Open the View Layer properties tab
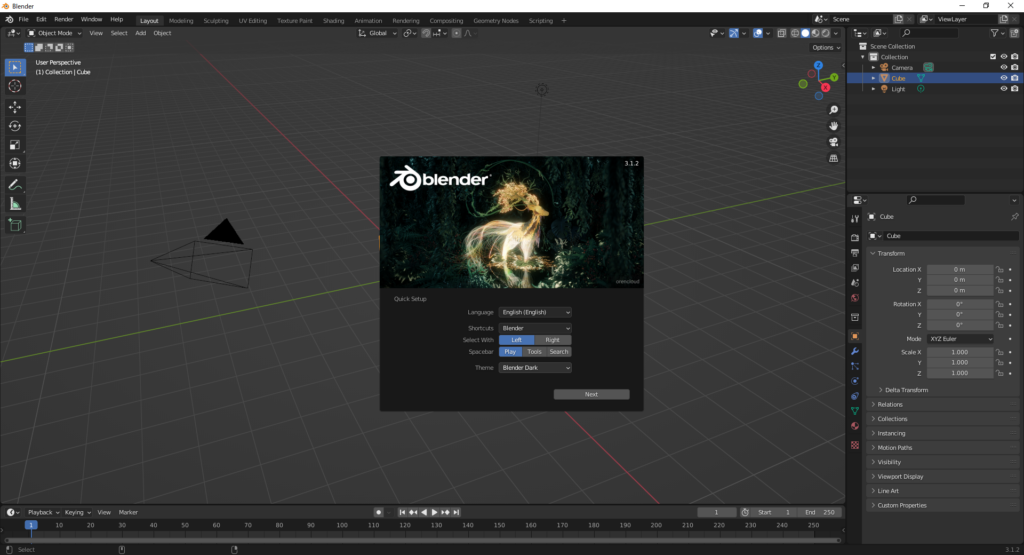1024x555 pixels. (x=855, y=268)
